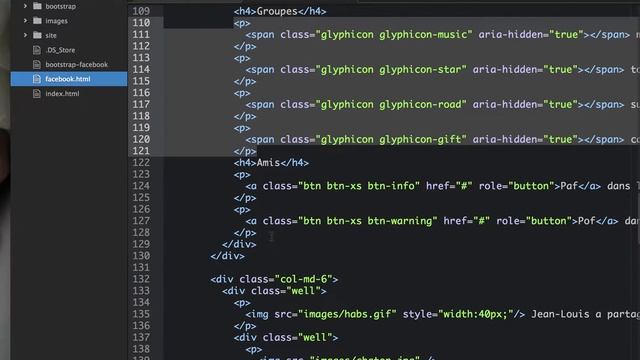Click the div class well on line 137

[286, 338]
